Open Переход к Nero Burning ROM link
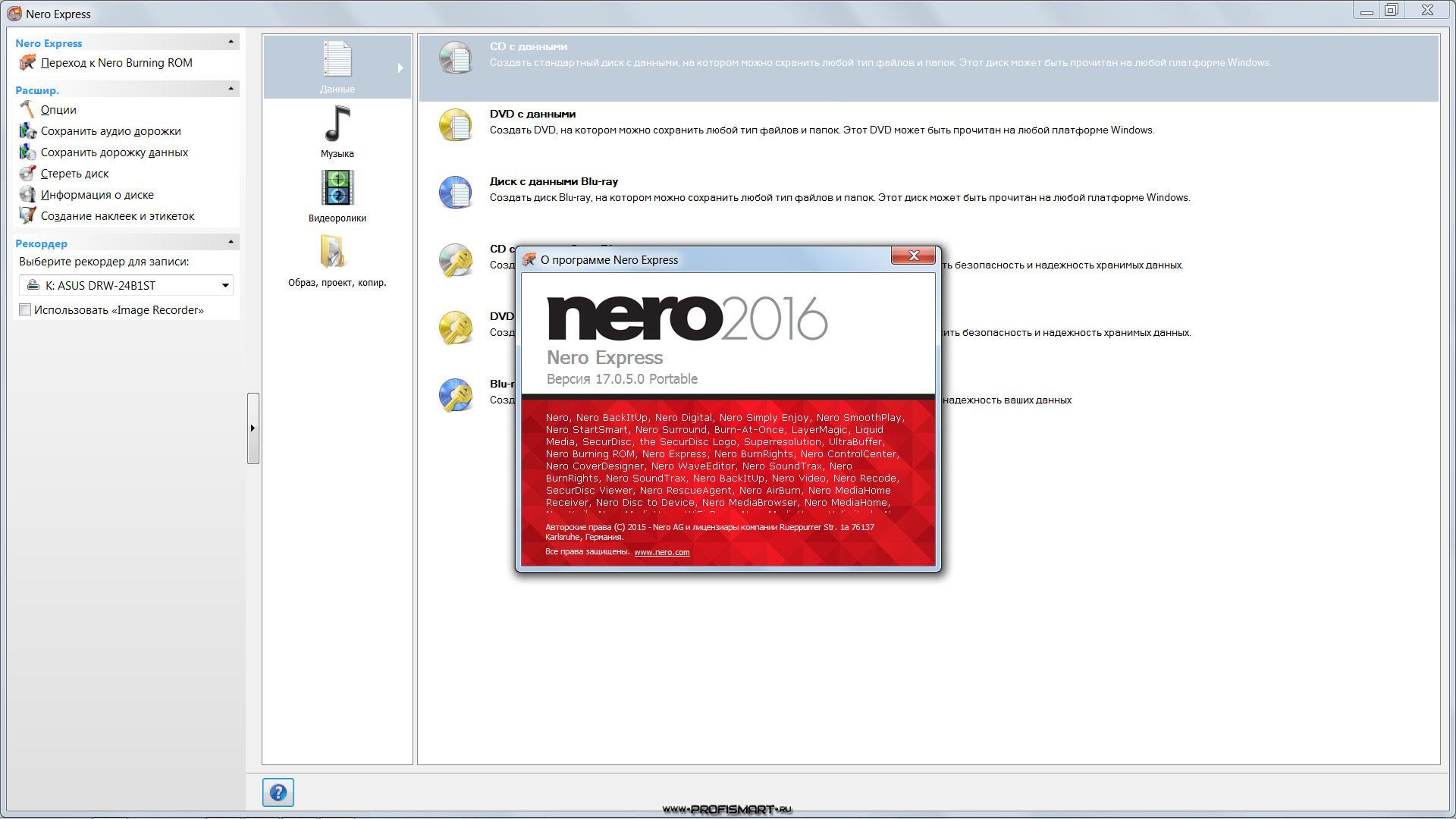 [x=117, y=63]
